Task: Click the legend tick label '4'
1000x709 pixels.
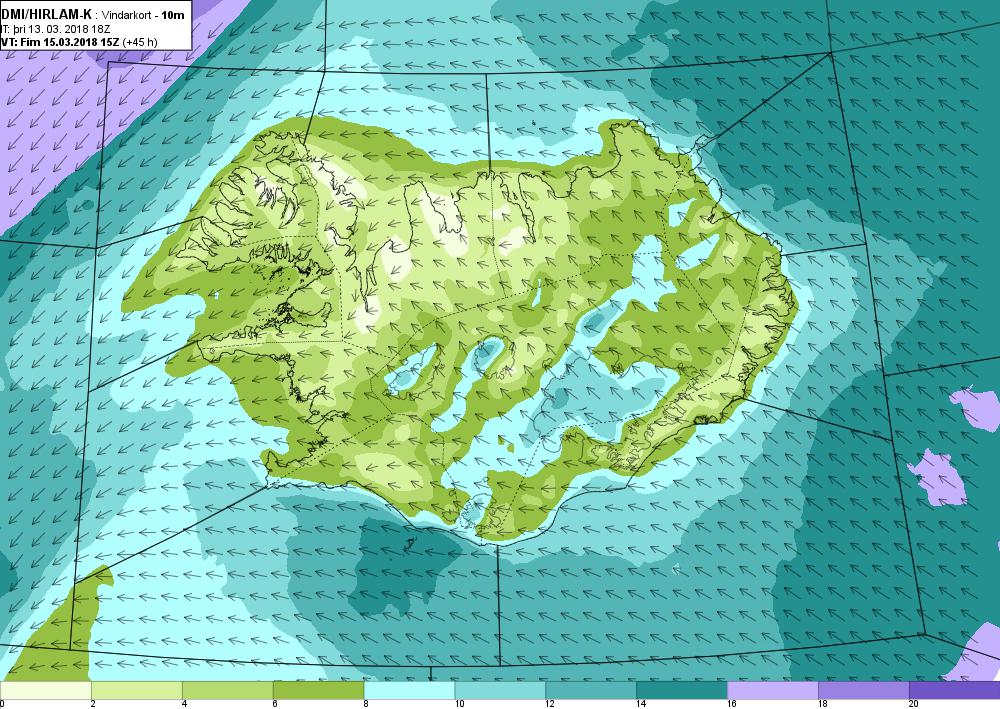Action: 184,704
